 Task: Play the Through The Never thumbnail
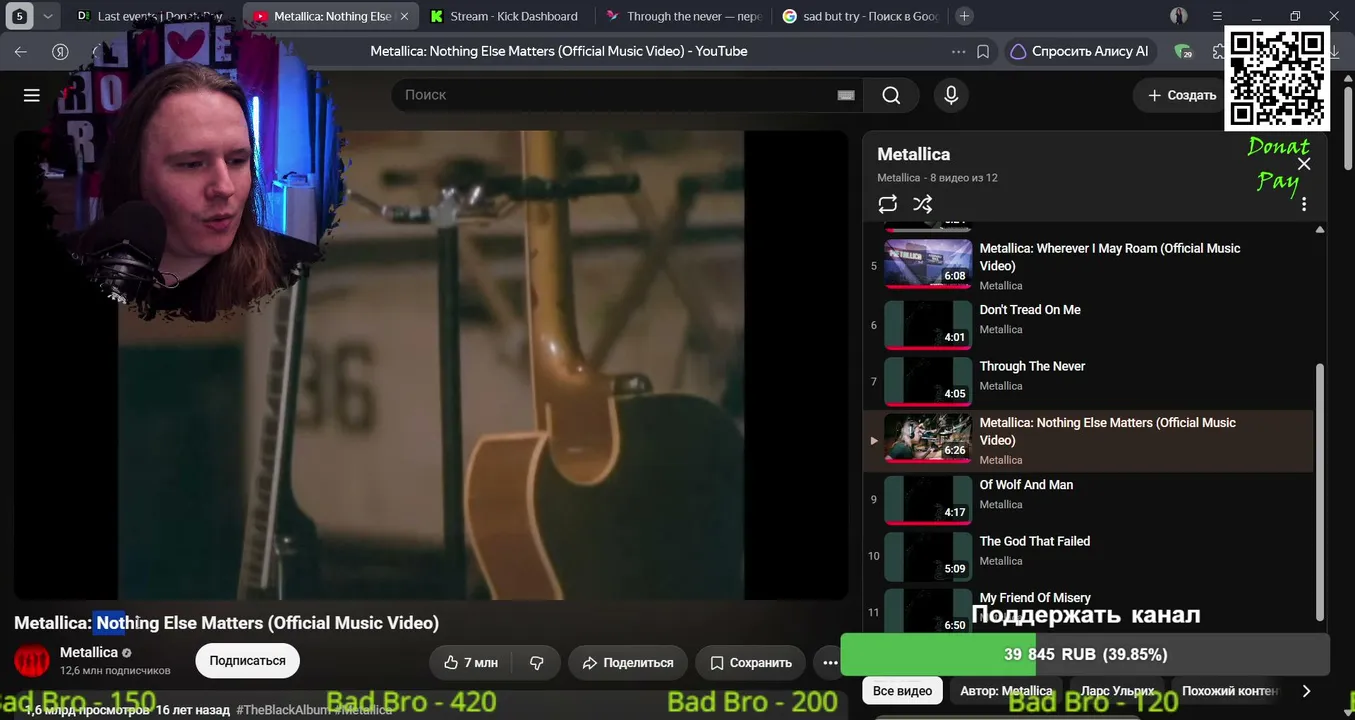(x=928, y=381)
